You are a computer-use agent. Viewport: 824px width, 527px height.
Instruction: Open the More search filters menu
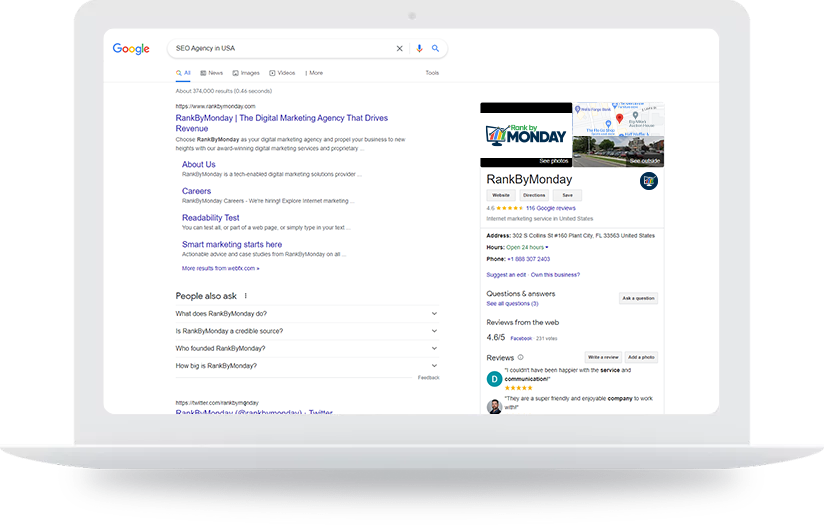point(314,73)
